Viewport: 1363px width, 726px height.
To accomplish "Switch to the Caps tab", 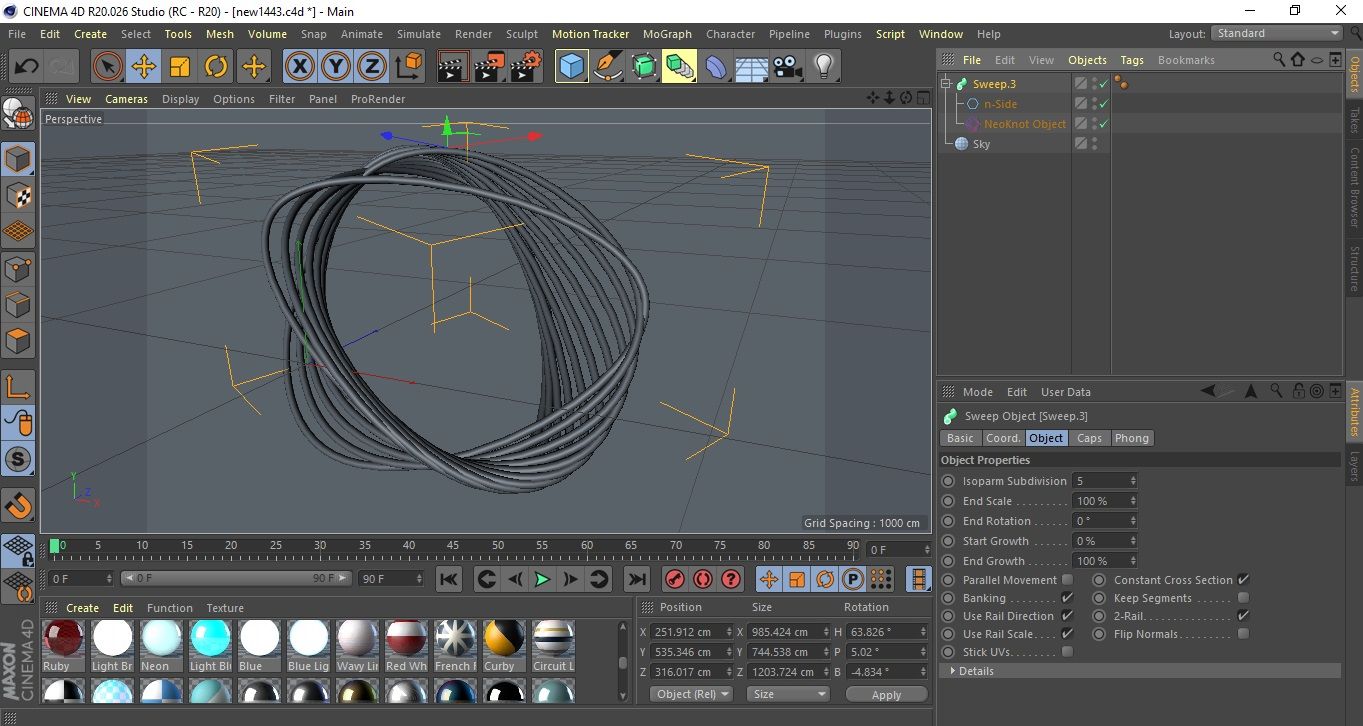I will [1089, 438].
